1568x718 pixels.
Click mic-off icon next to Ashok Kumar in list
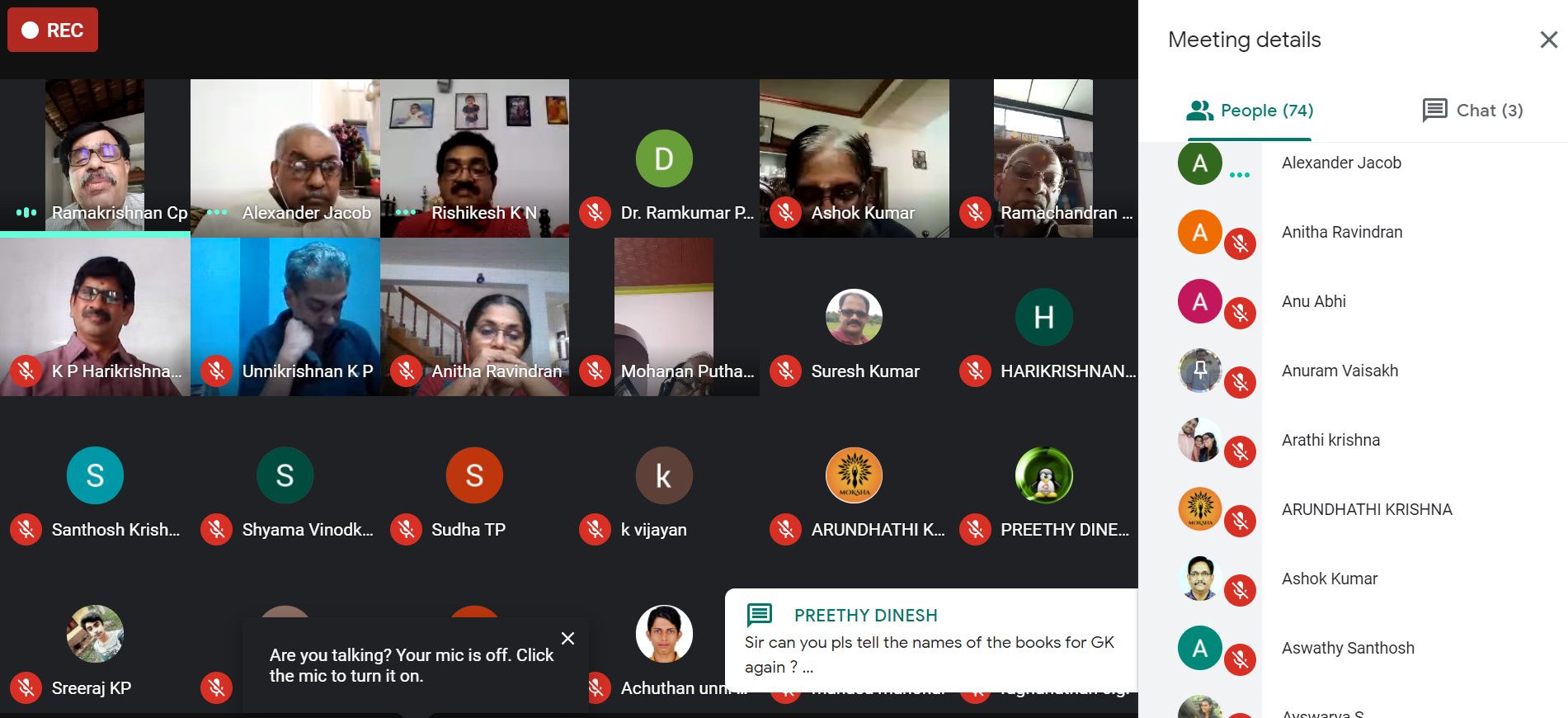pyautogui.click(x=1240, y=590)
